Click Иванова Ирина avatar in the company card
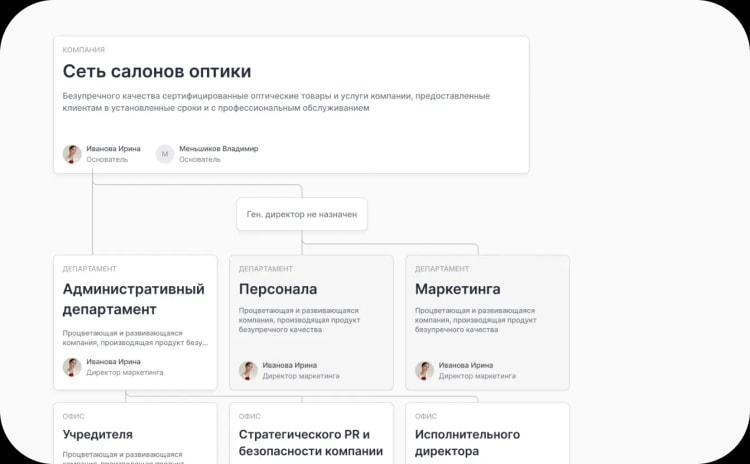The image size is (750, 464). [72, 154]
